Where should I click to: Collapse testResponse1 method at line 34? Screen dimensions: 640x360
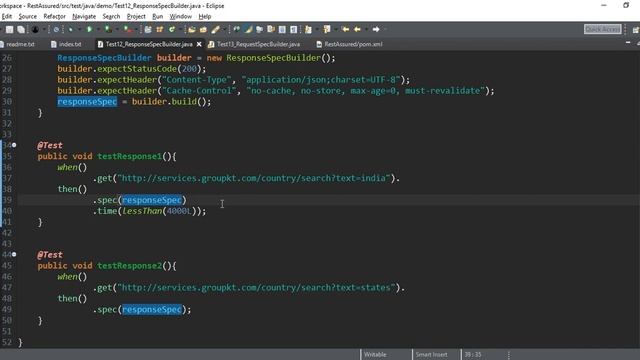[x=14, y=145]
